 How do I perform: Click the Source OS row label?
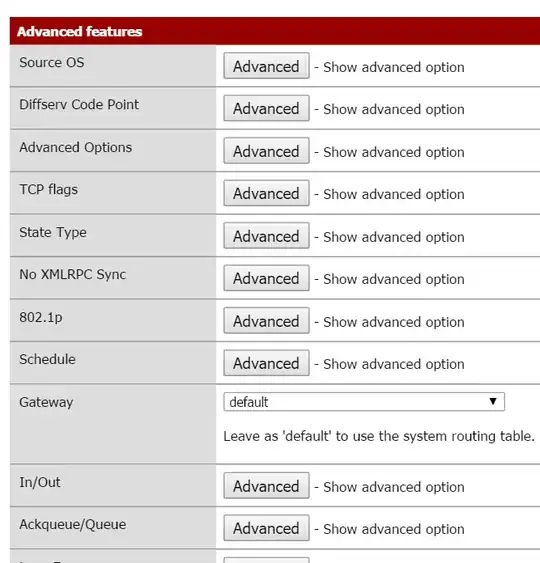[x=52, y=62]
